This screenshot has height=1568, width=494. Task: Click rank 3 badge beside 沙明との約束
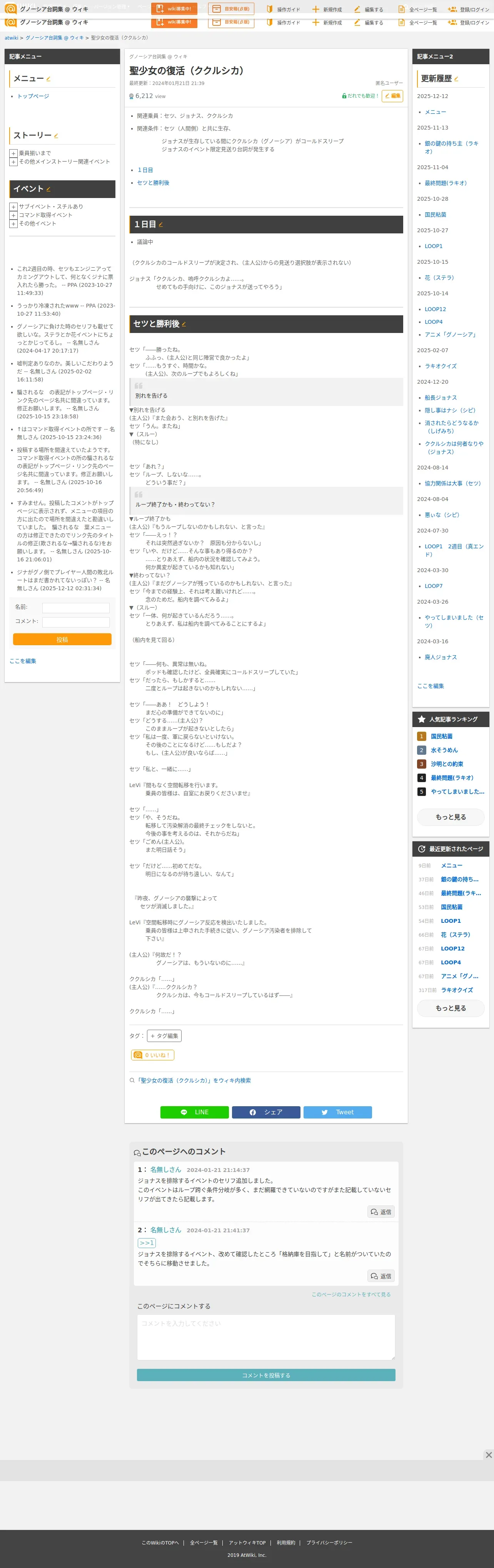[x=422, y=764]
